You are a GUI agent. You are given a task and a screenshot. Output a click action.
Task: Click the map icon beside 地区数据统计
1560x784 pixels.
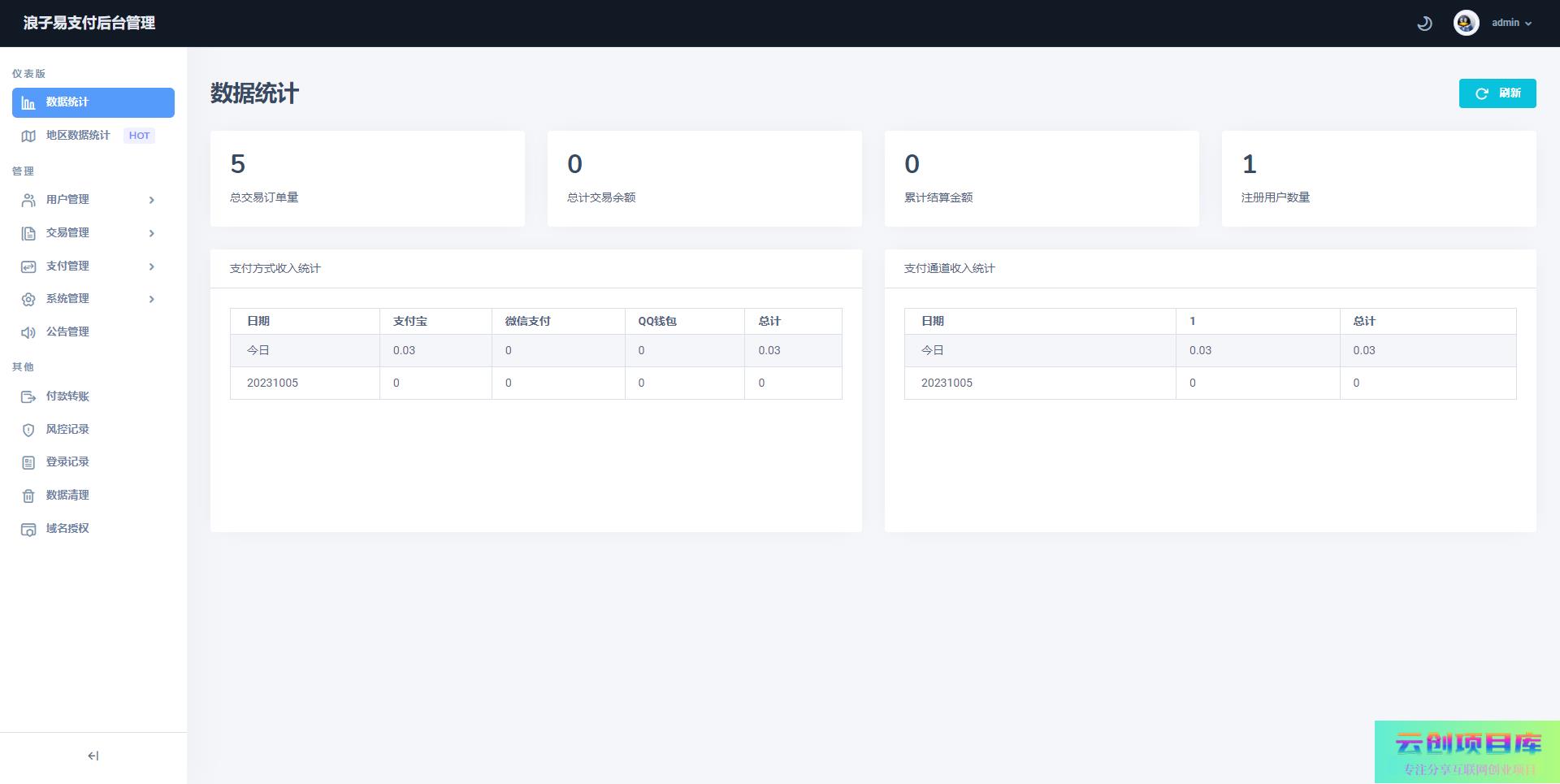[x=28, y=136]
